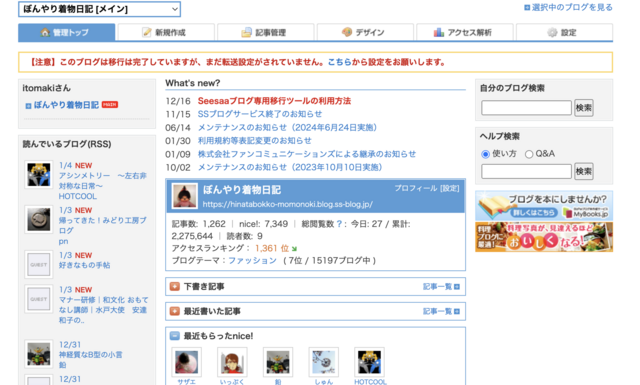640x385 pixels.
Task: Open the blog selector dropdown ぼんやり着物日記 [メイン]
Action: click(x=99, y=9)
